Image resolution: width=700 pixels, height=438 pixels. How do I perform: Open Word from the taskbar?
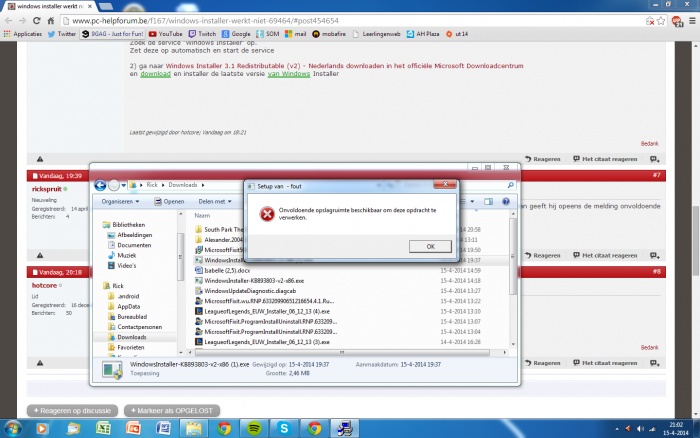(163, 429)
